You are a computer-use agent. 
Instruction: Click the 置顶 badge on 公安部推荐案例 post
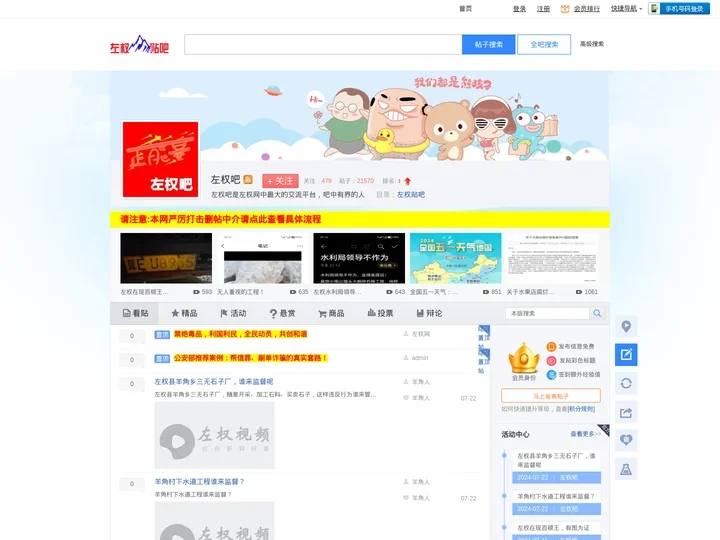point(162,359)
